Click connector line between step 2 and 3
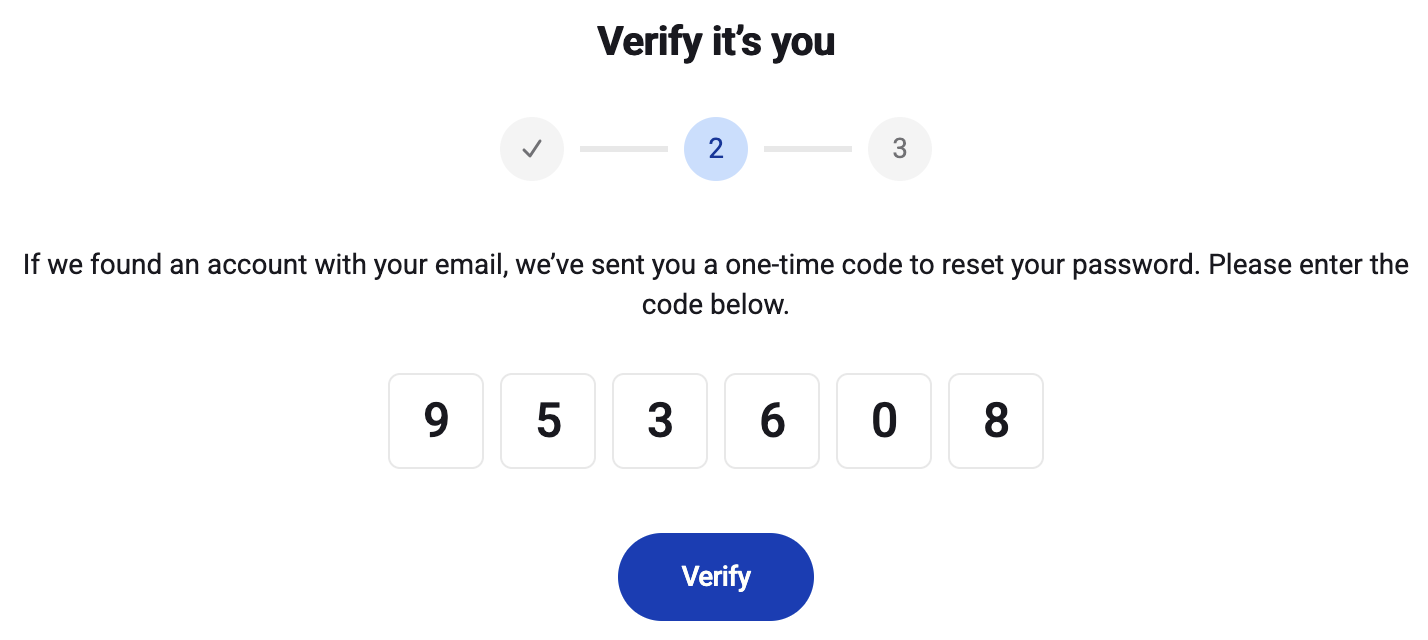This screenshot has height=640, width=1428. 808,149
